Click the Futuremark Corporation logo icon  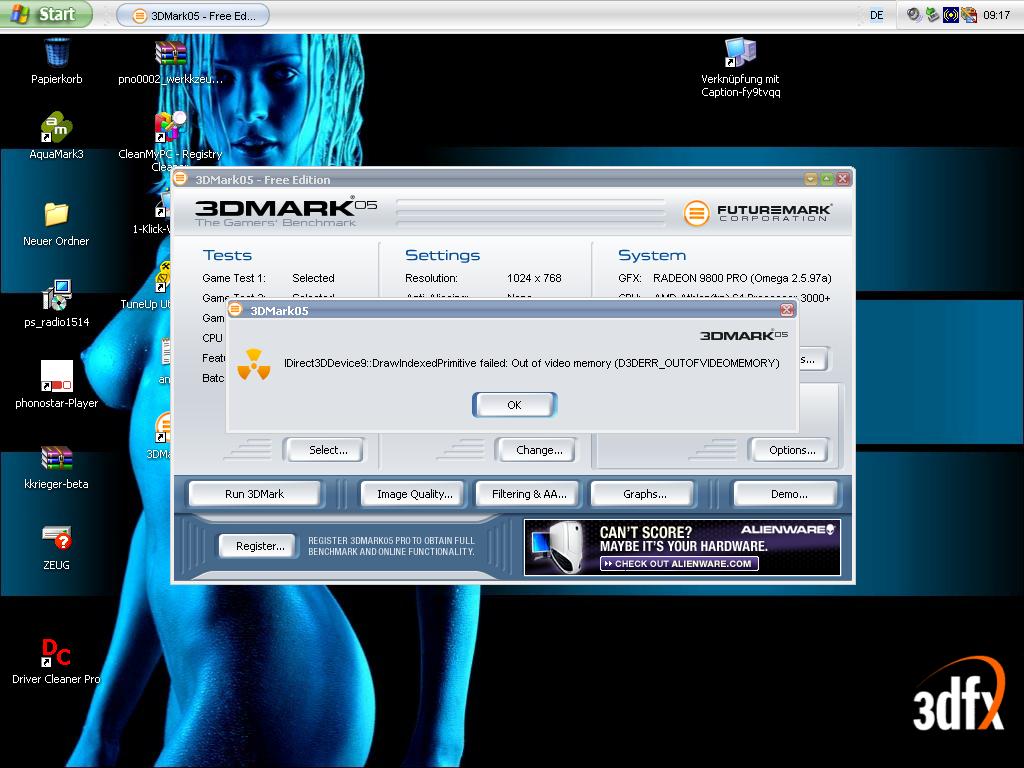point(696,213)
